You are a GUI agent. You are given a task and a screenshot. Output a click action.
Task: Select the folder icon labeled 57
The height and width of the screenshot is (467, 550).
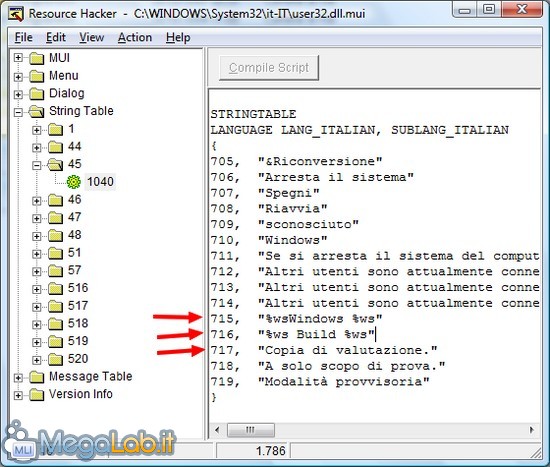(x=55, y=271)
